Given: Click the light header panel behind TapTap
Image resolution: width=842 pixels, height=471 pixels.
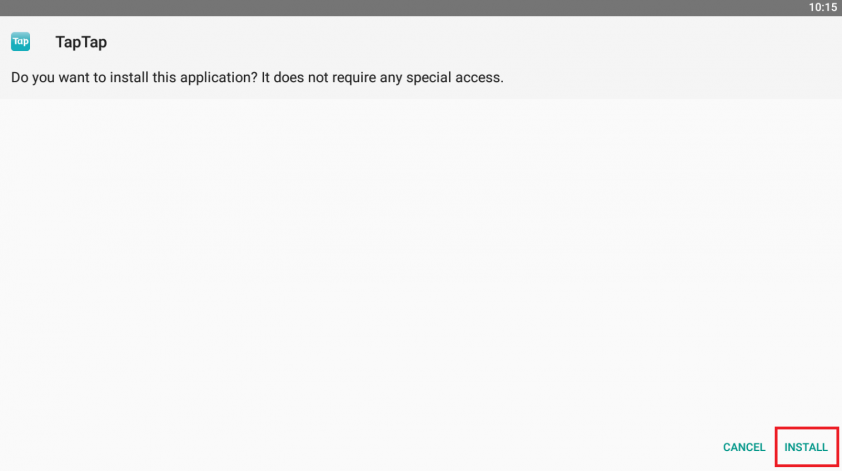Looking at the screenshot, I should [x=421, y=57].
